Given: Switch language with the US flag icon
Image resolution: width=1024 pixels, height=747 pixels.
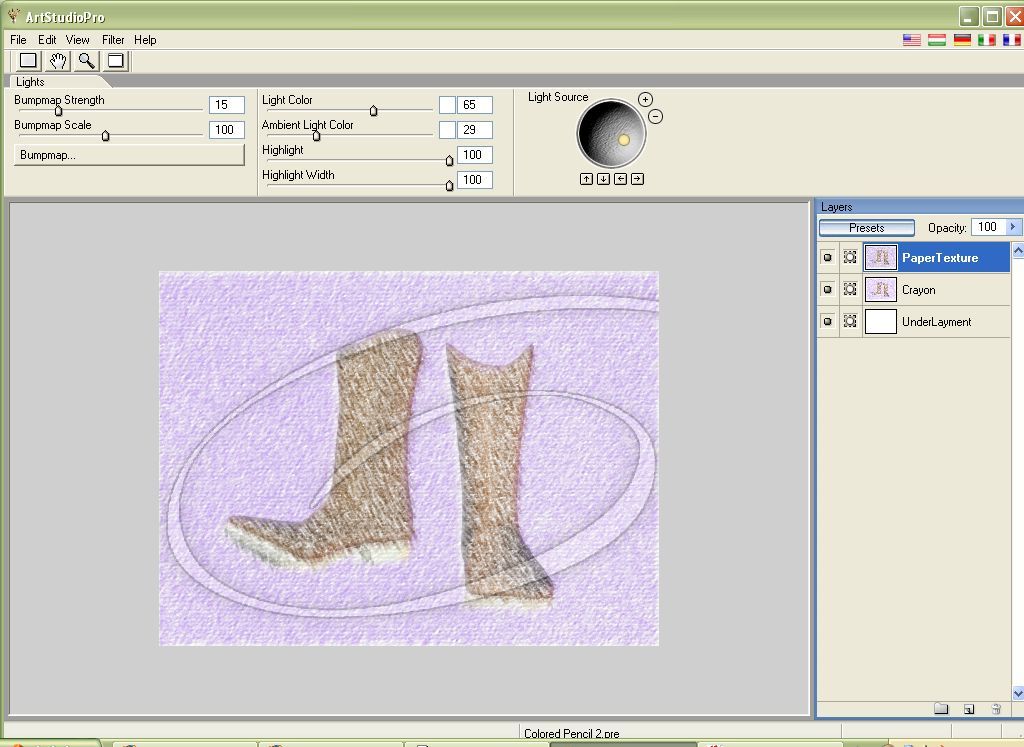Looking at the screenshot, I should [910, 40].
